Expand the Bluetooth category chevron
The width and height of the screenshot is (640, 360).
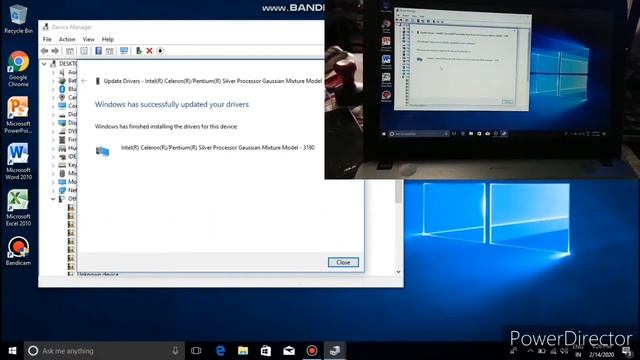coord(53,89)
